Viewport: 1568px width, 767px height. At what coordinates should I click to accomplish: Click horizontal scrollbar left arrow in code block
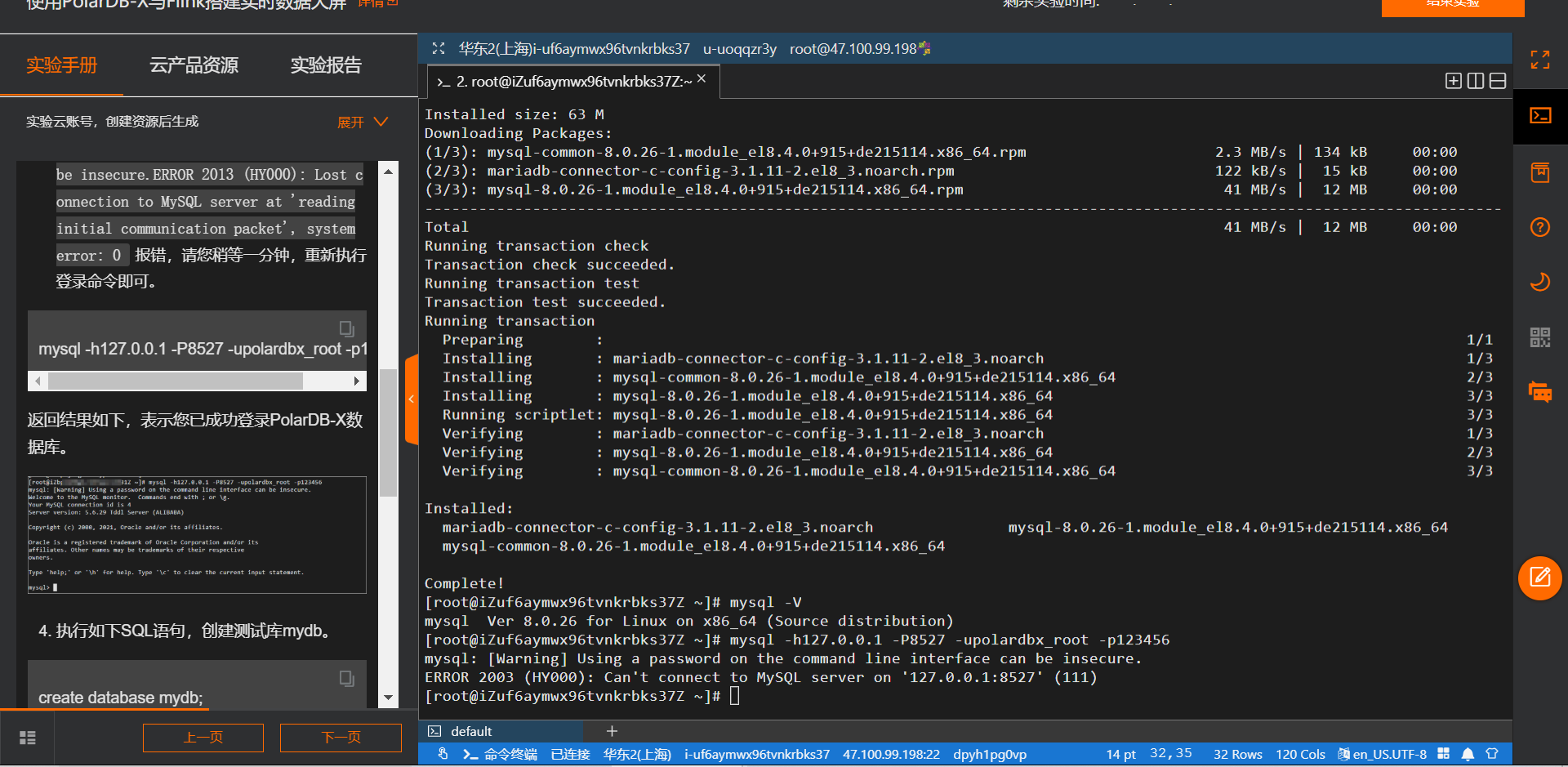click(38, 381)
